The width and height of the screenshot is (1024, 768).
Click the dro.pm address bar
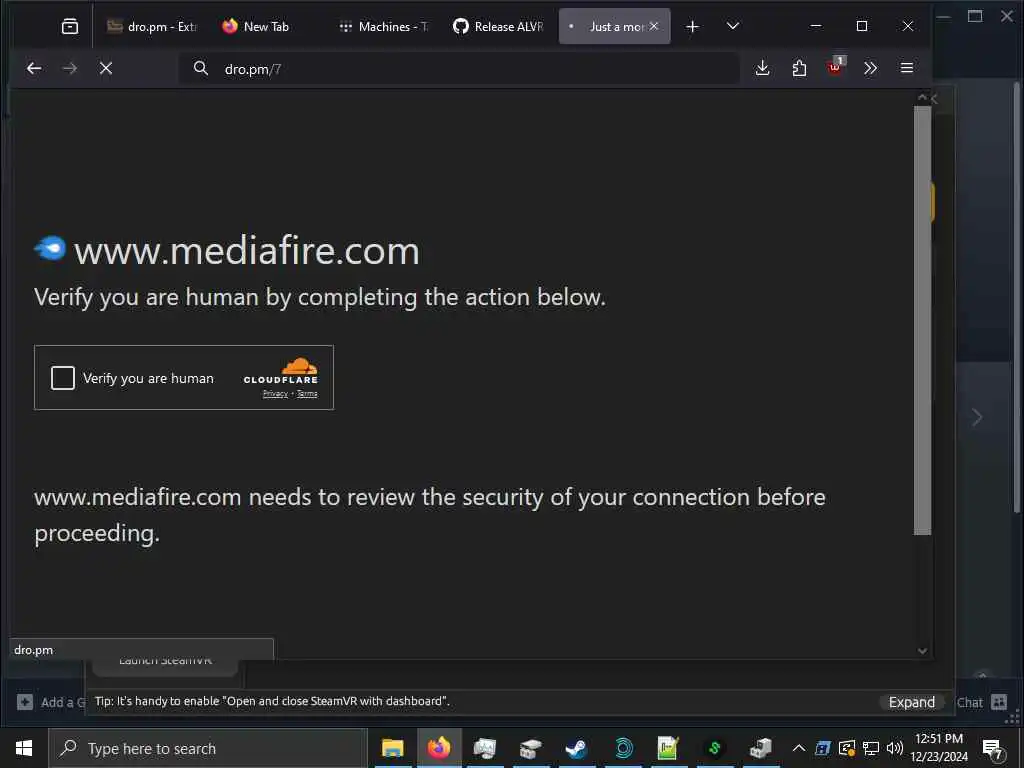(x=459, y=69)
